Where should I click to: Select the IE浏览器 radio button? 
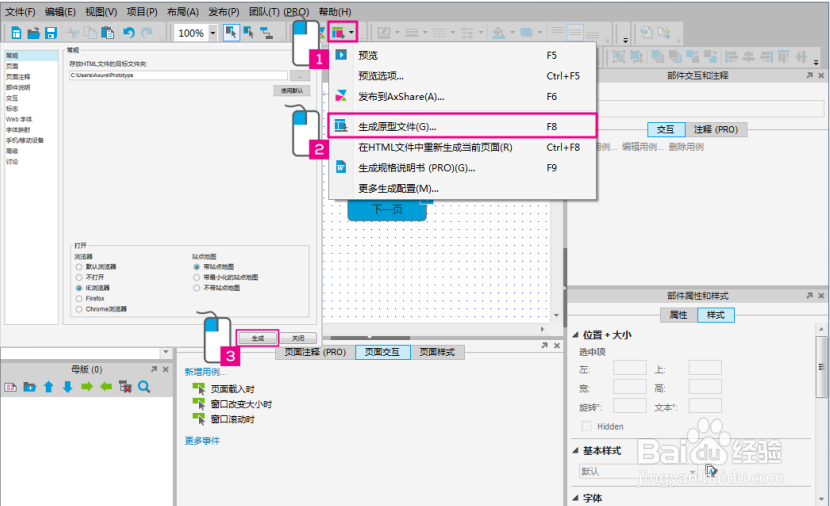pos(79,288)
